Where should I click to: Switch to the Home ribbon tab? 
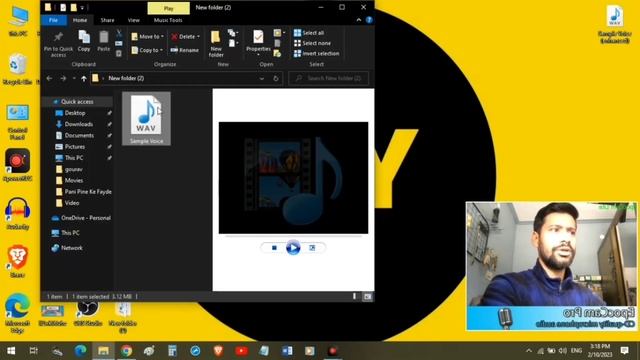pyautogui.click(x=80, y=20)
